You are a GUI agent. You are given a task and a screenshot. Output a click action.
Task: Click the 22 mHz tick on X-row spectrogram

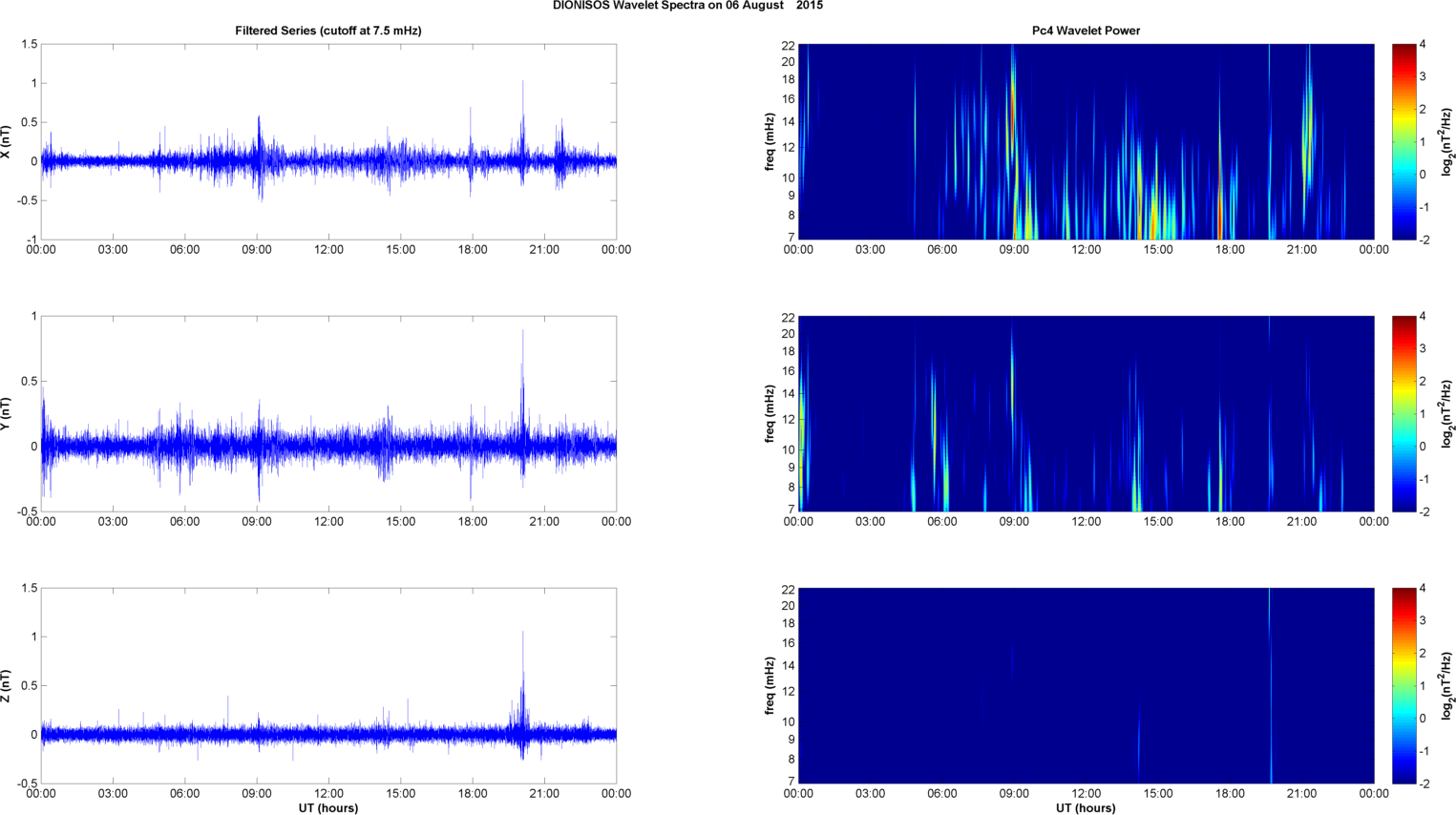pyautogui.click(x=788, y=45)
